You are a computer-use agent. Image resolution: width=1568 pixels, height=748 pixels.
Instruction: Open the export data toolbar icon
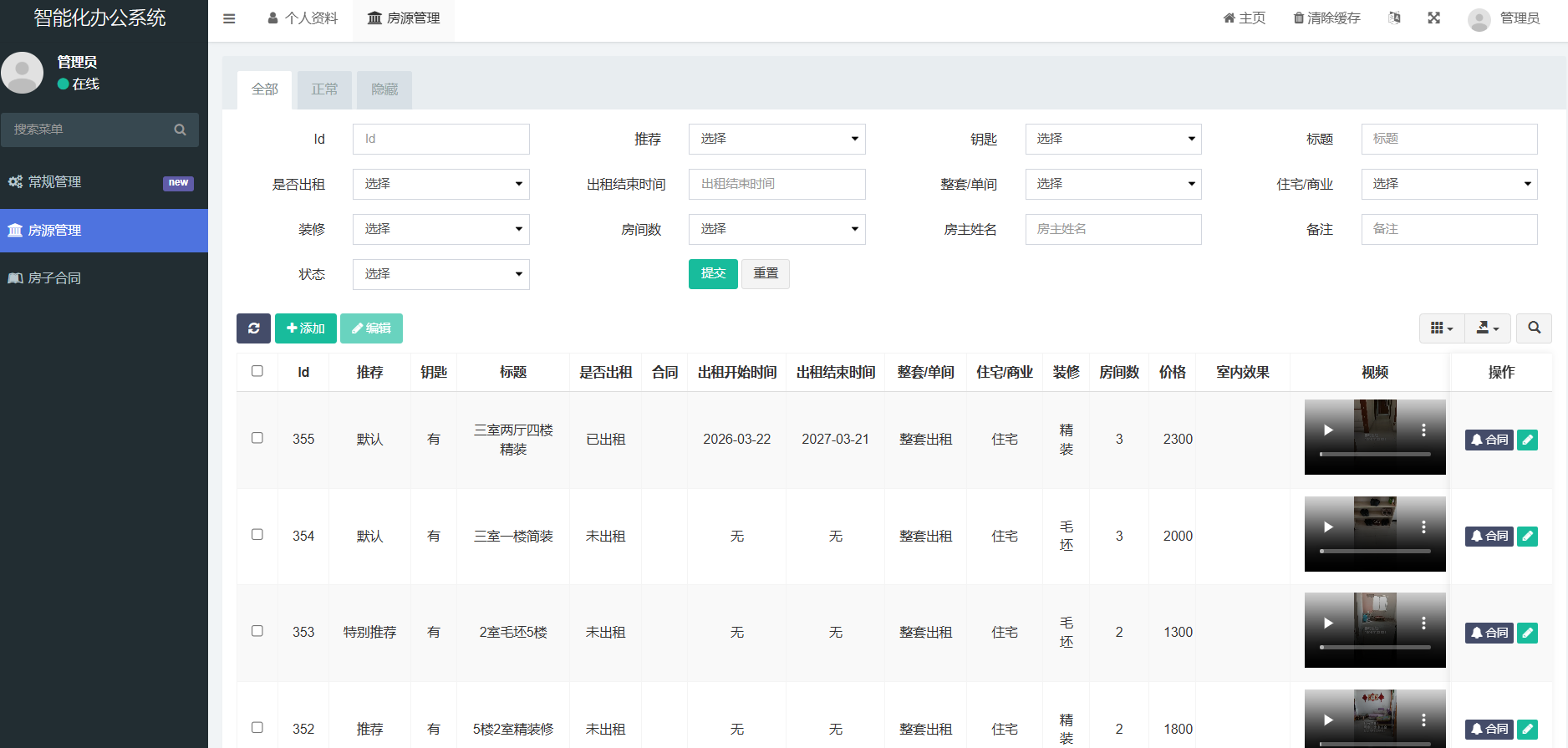(x=1488, y=328)
